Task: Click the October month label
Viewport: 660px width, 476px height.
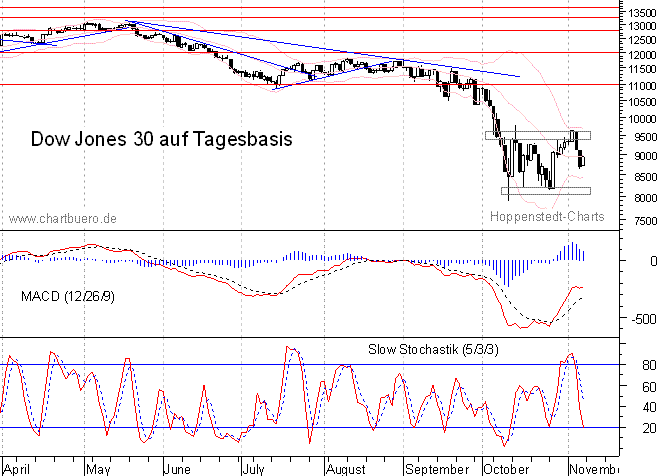Action: pyautogui.click(x=506, y=469)
